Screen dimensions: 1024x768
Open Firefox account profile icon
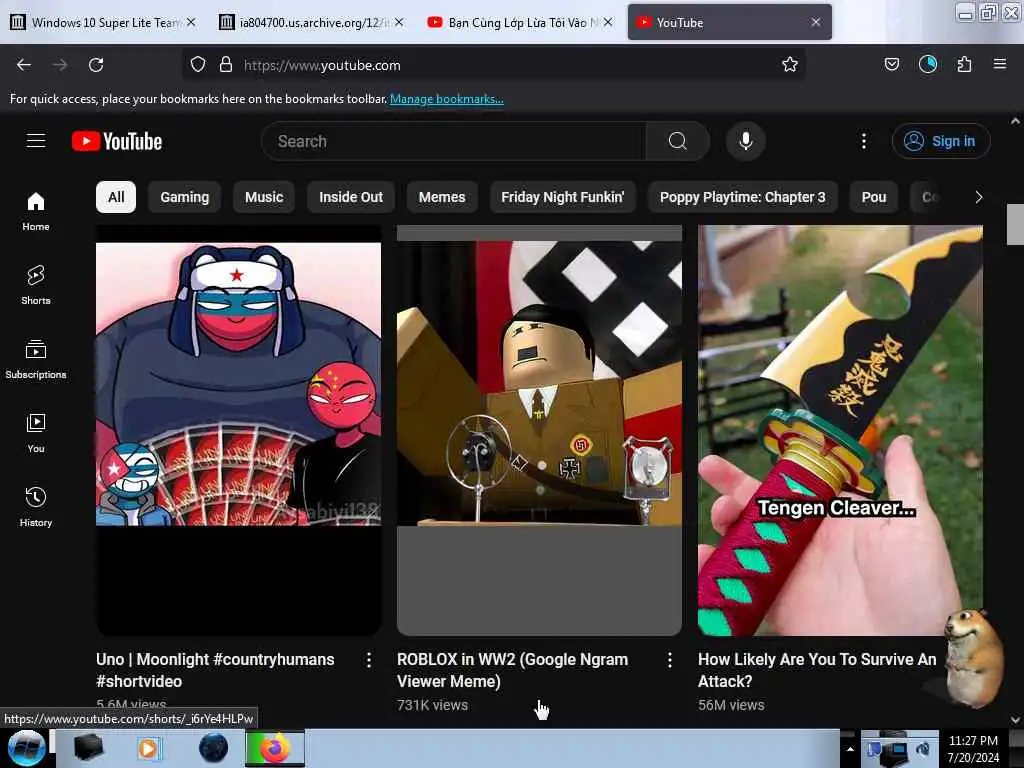(x=927, y=64)
